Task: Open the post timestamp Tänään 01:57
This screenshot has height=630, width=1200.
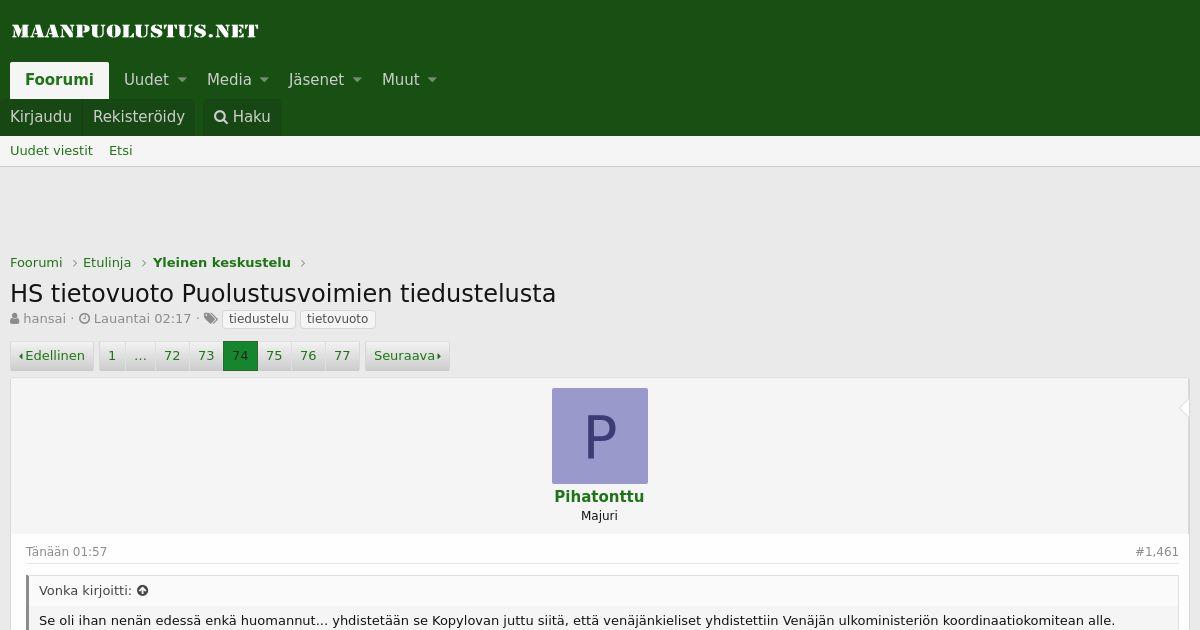Action: click(x=66, y=552)
